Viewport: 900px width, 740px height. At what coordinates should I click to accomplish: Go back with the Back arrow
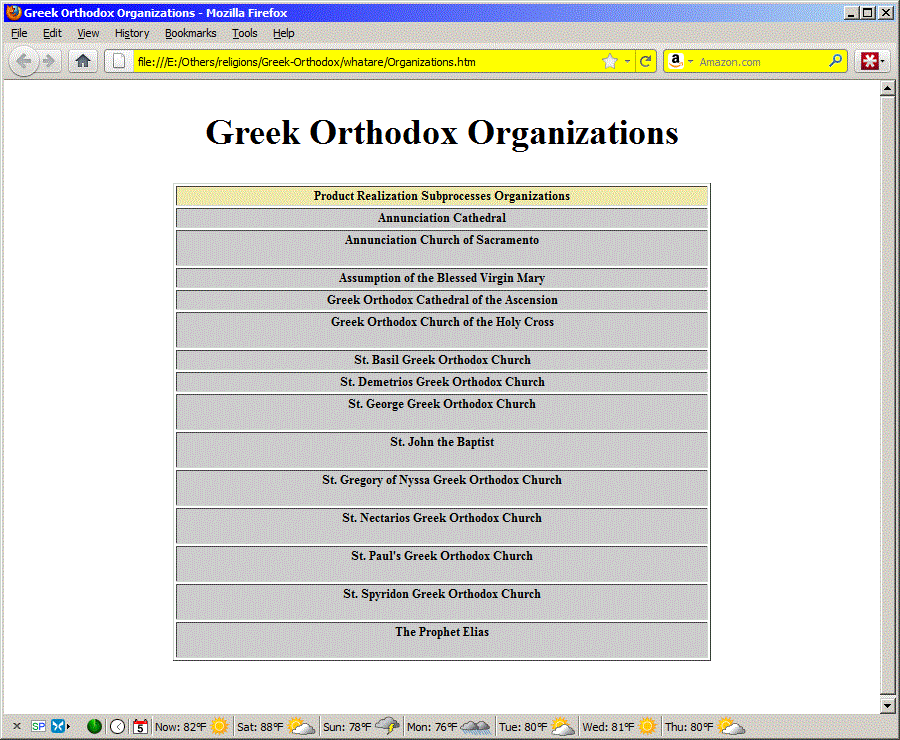point(24,61)
